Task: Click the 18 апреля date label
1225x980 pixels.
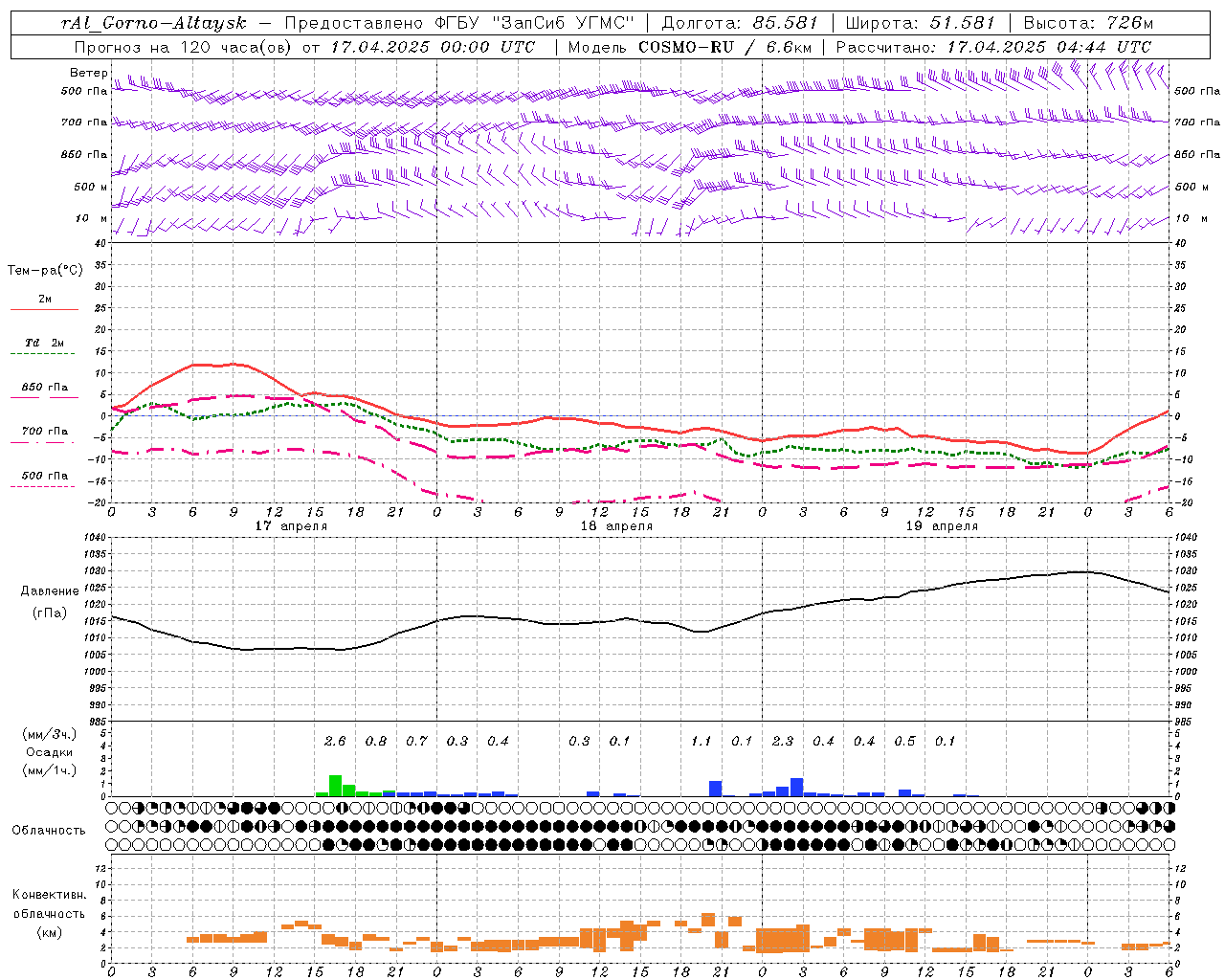Action: pyautogui.click(x=616, y=525)
